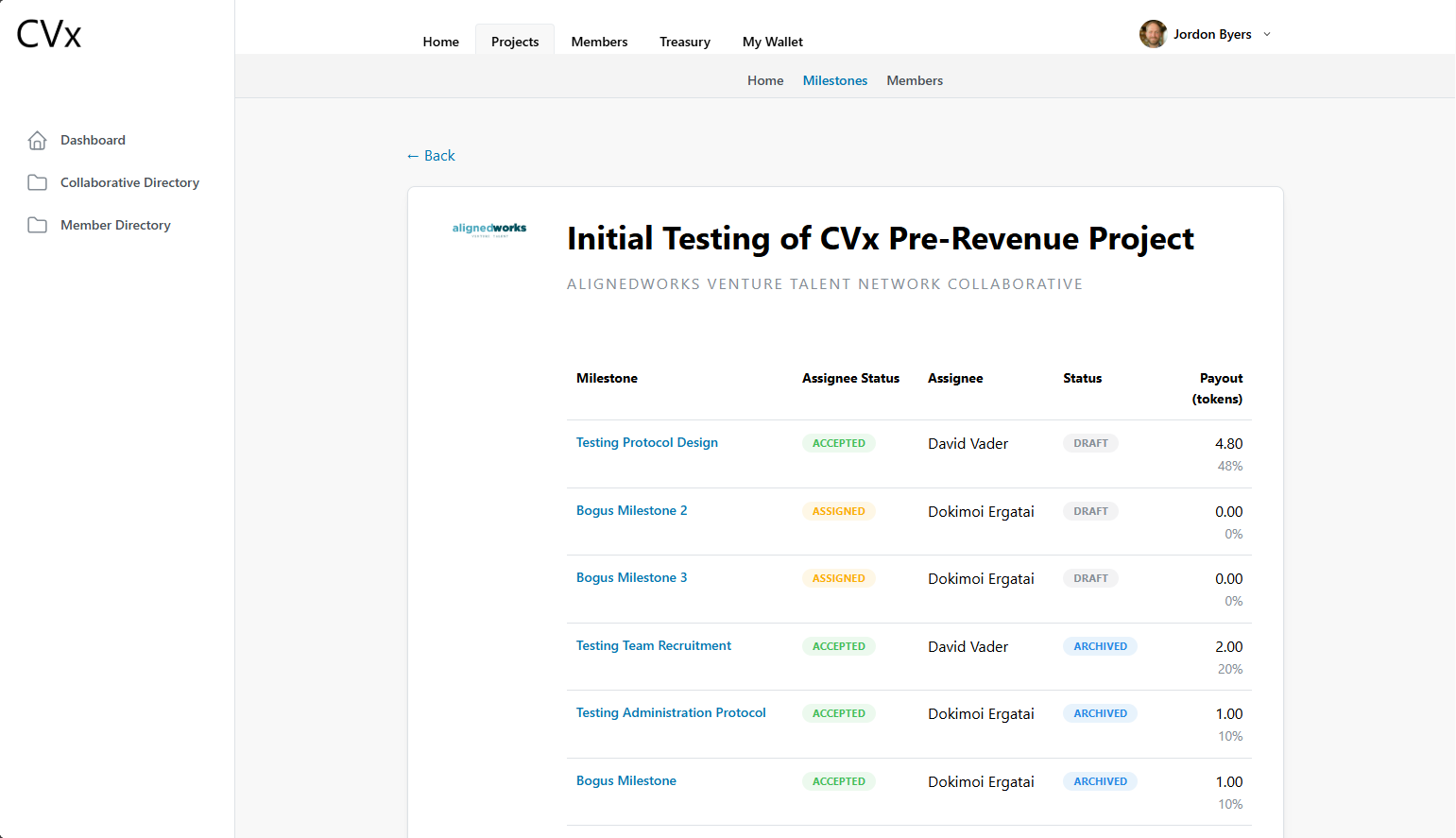Click the Member Directory folder icon
The width and height of the screenshot is (1456, 838).
tap(37, 224)
